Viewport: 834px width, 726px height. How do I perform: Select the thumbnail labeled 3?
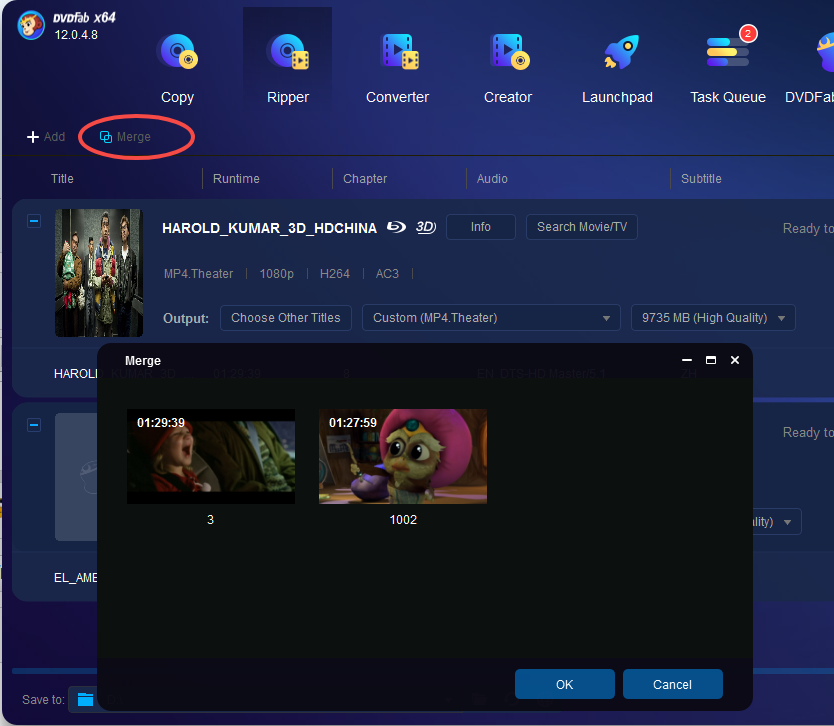(211, 456)
